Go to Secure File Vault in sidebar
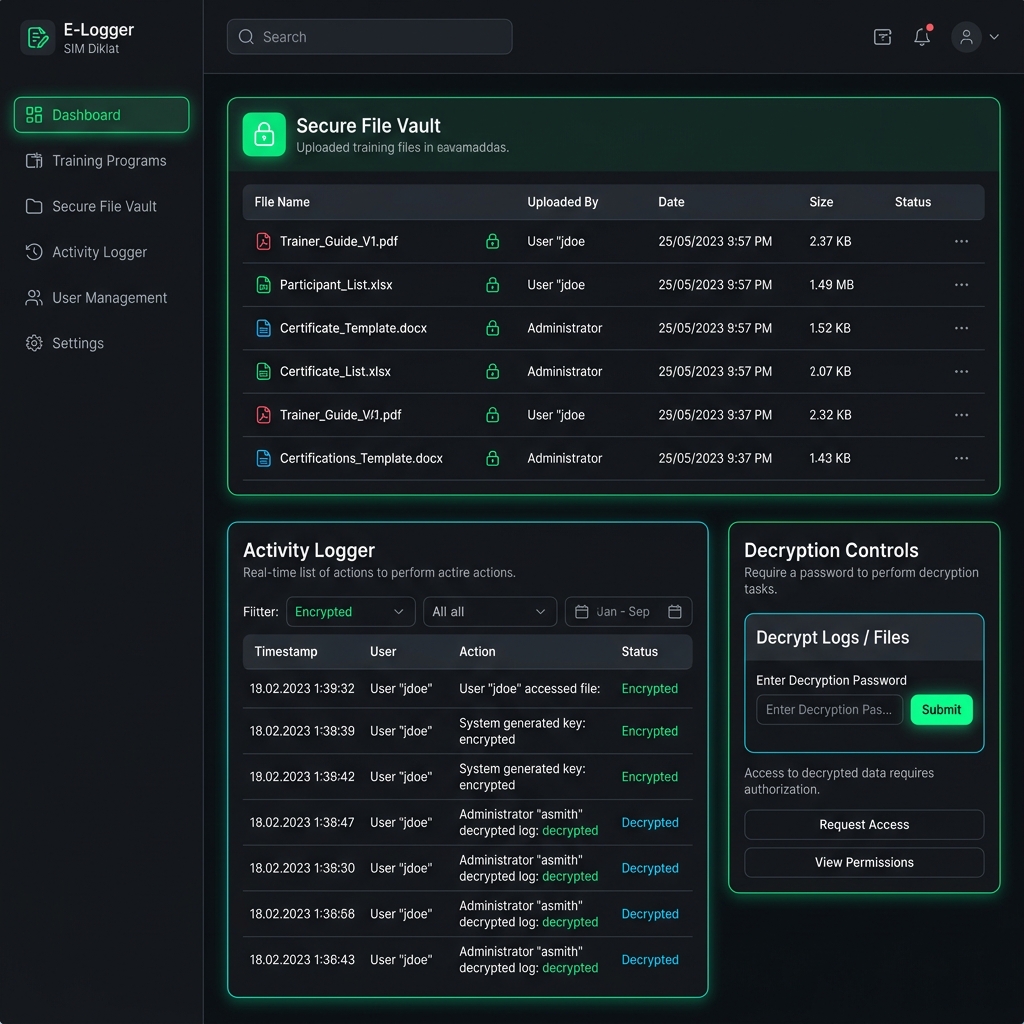The image size is (1024, 1024). 101,206
